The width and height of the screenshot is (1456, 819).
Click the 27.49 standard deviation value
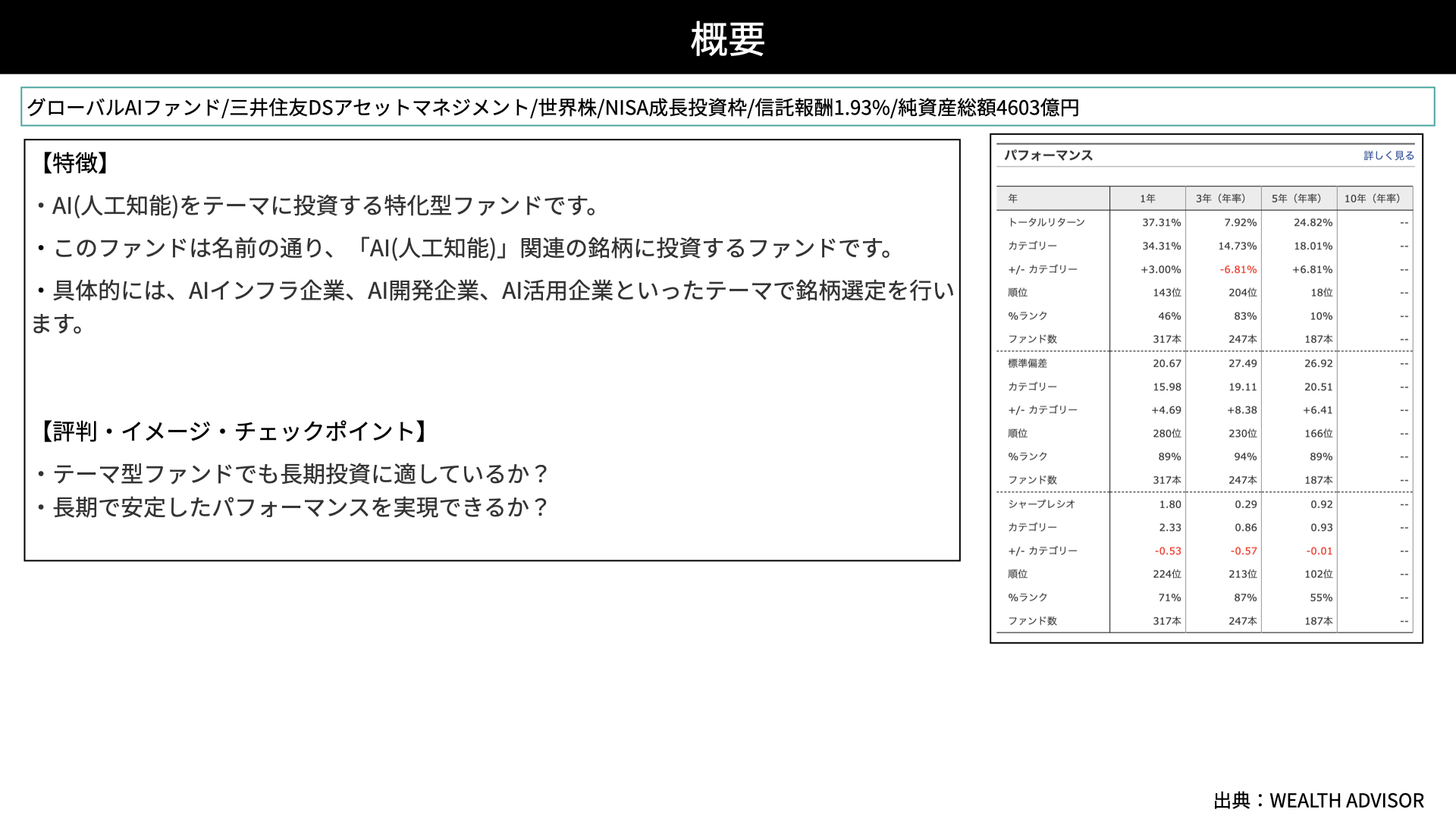point(1243,363)
